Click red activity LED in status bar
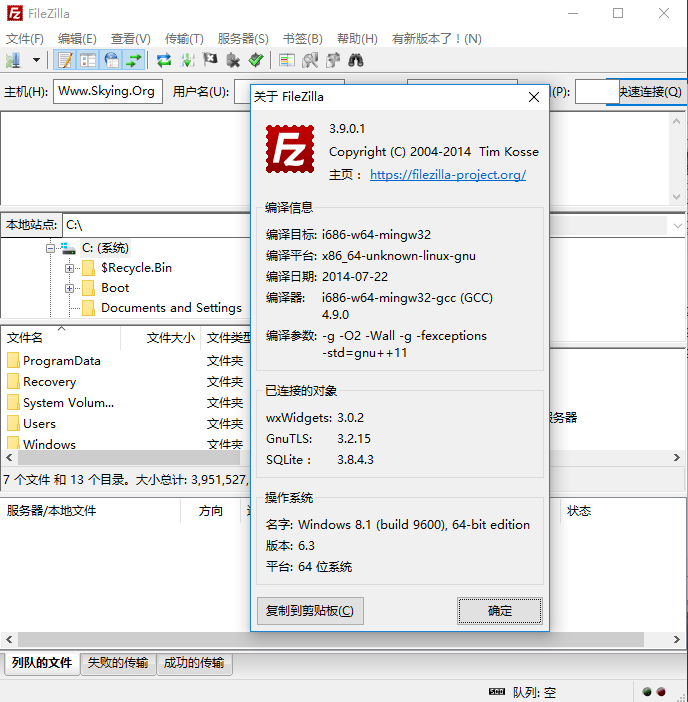Viewport: 688px width, 702px height. coord(661,692)
